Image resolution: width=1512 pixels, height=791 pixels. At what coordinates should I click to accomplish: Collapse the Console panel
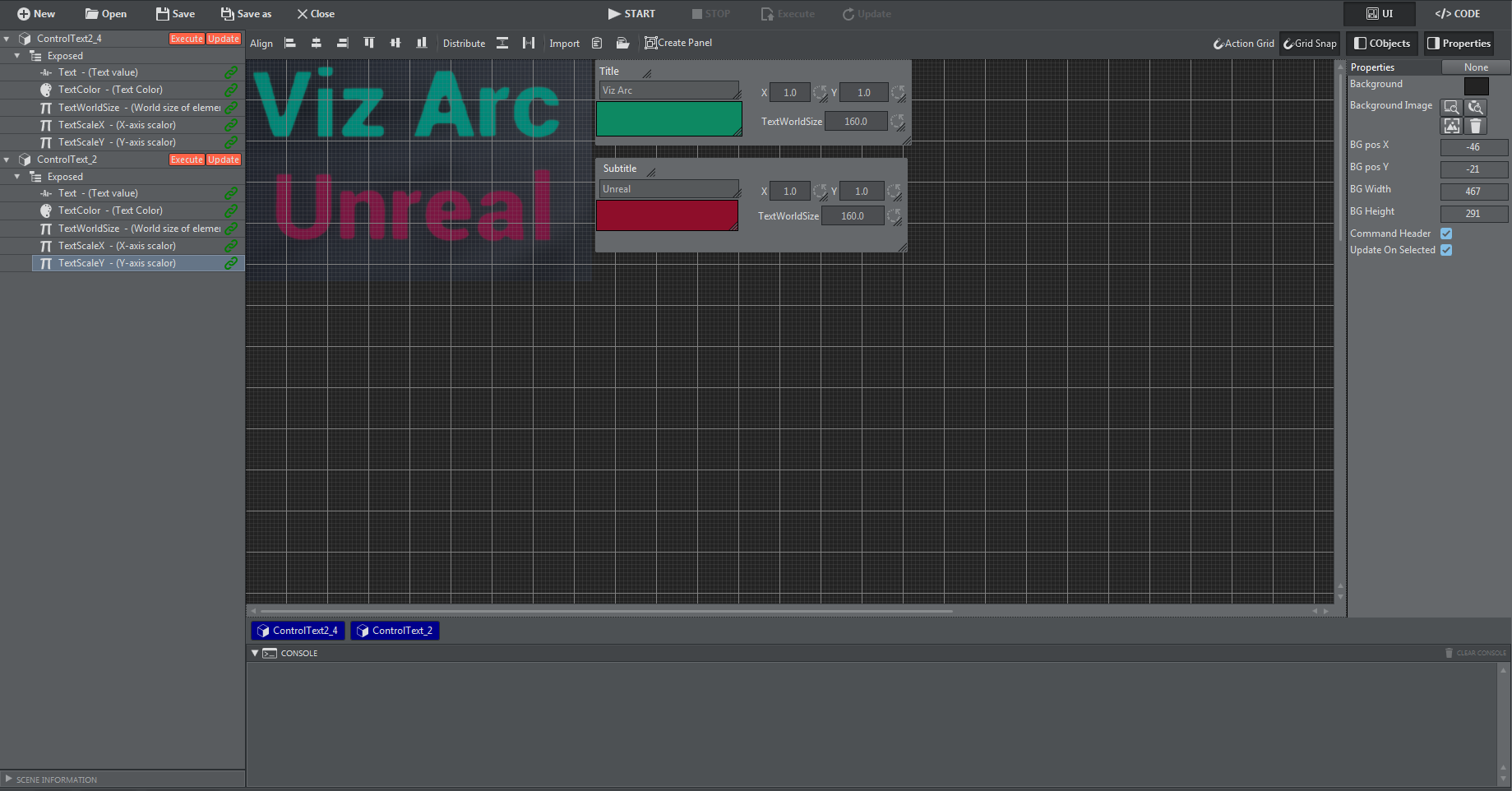(255, 653)
